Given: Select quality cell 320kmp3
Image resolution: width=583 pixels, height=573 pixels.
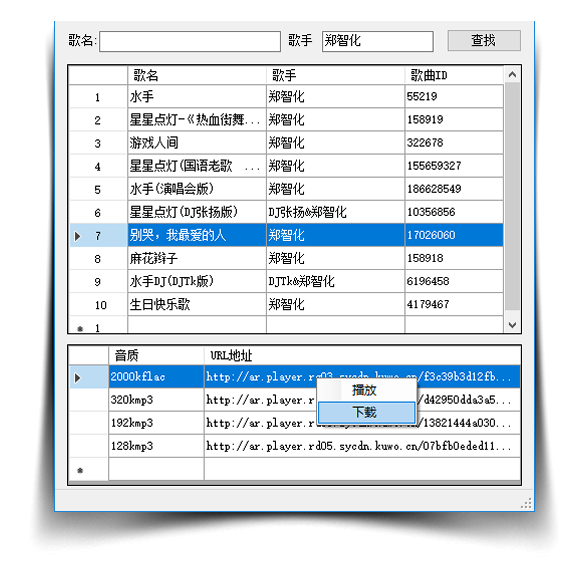Looking at the screenshot, I should coord(156,400).
